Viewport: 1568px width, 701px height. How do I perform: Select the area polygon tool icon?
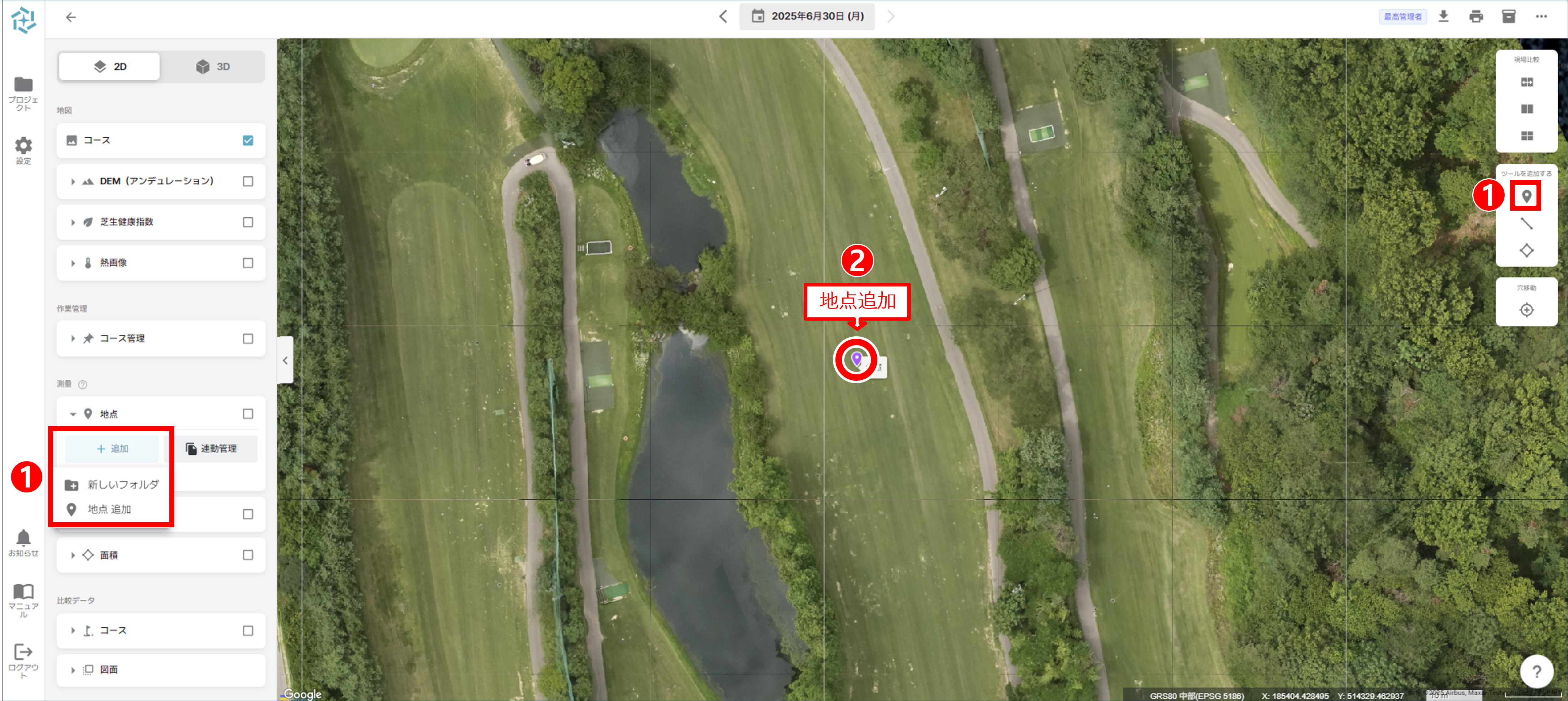click(1526, 250)
